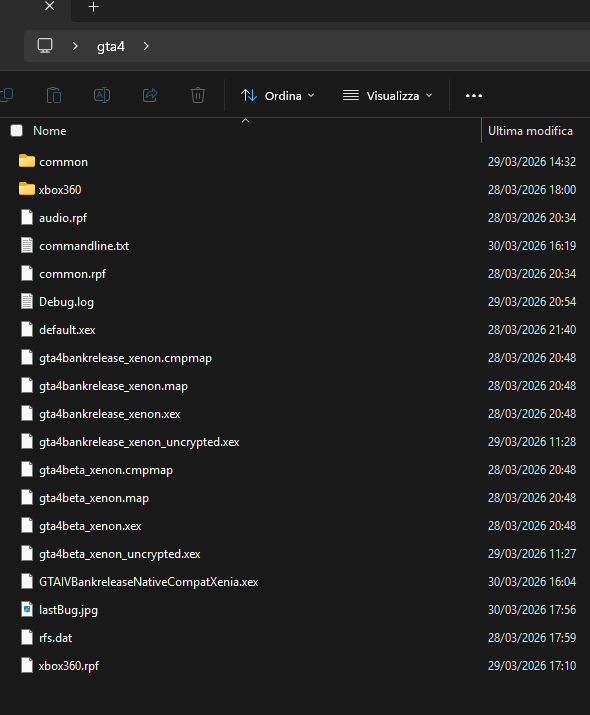The height and width of the screenshot is (715, 590).
Task: Click the name 'GTAIVBankreleaseNativeCompatXenia.xex'
Action: click(149, 582)
